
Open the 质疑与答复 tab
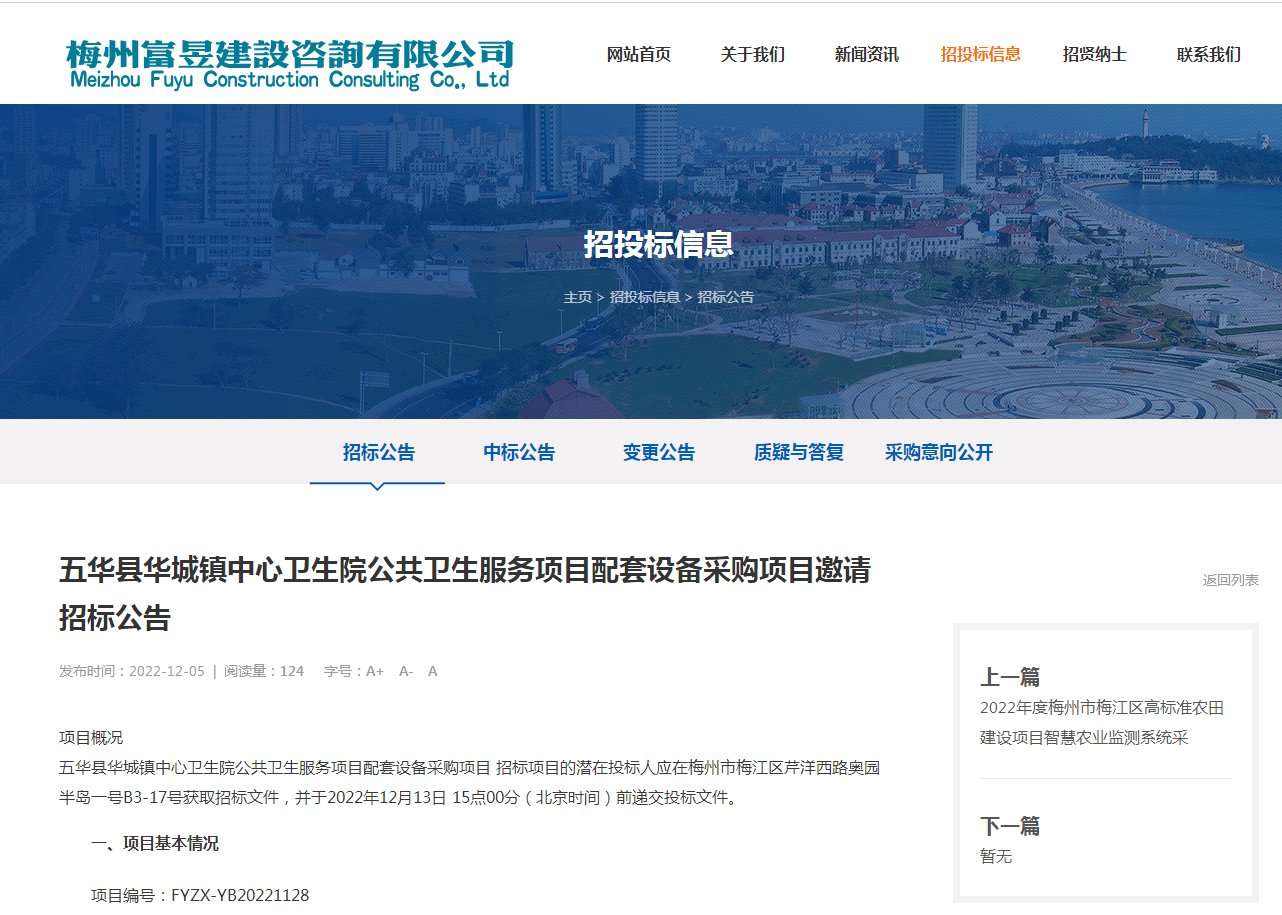pyautogui.click(x=798, y=452)
